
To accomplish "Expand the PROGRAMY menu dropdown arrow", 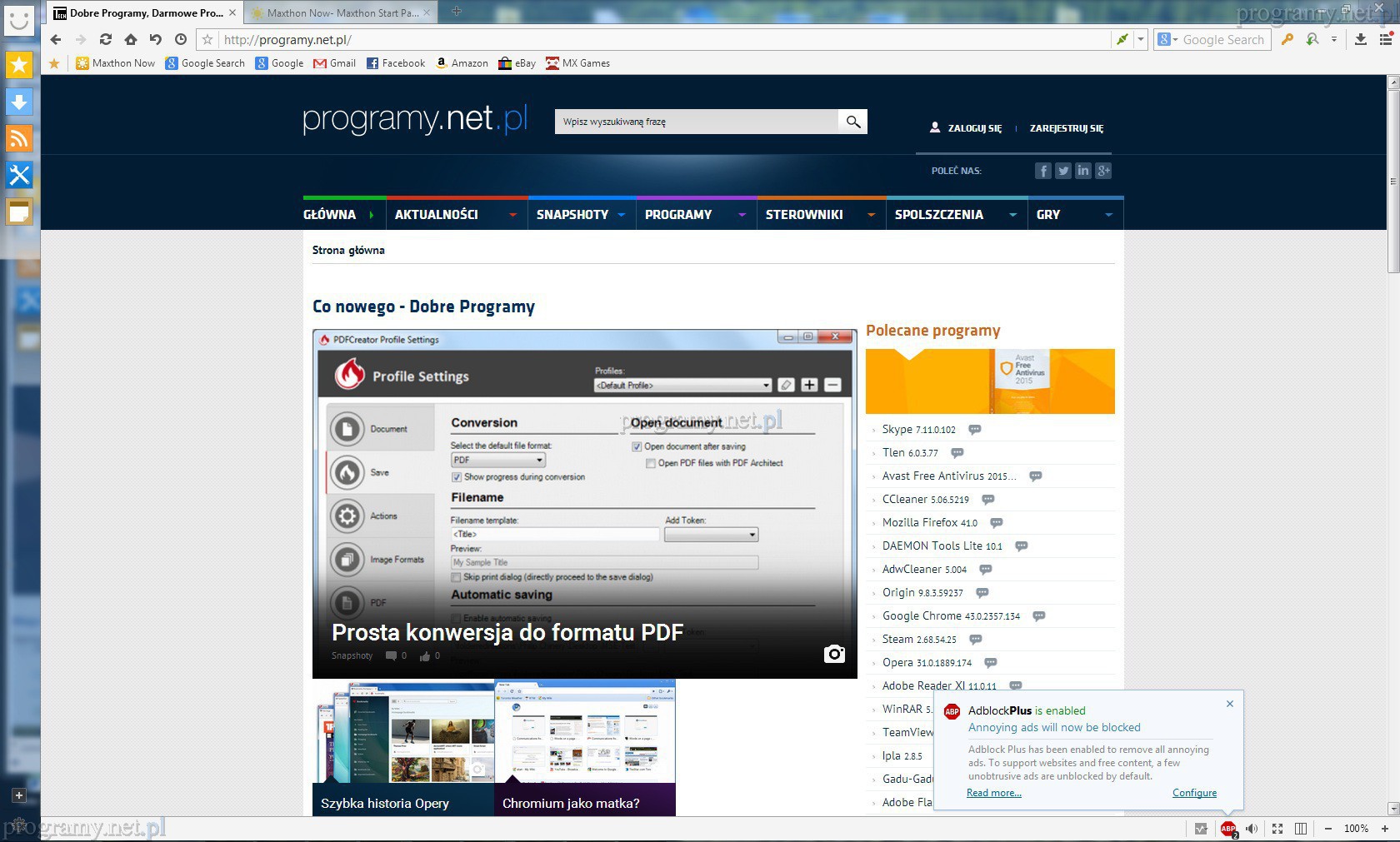I will 742,215.
